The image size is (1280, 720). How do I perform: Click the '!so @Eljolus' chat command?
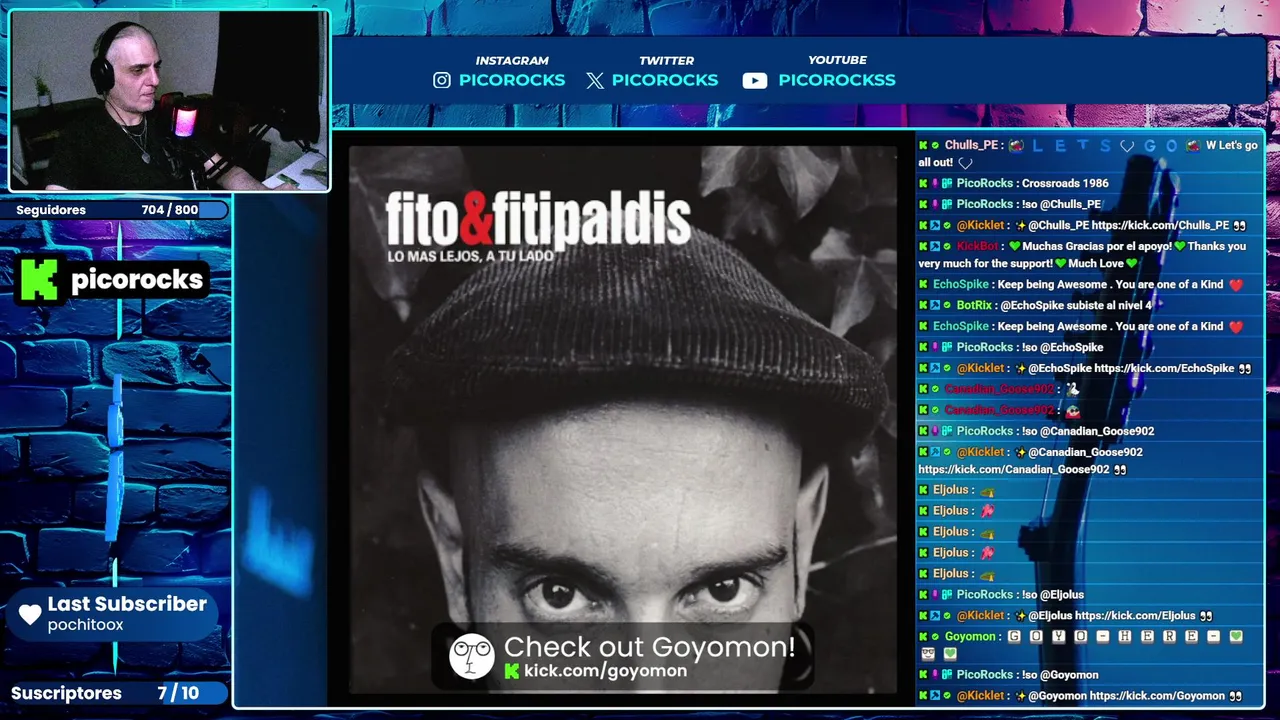1053,595
